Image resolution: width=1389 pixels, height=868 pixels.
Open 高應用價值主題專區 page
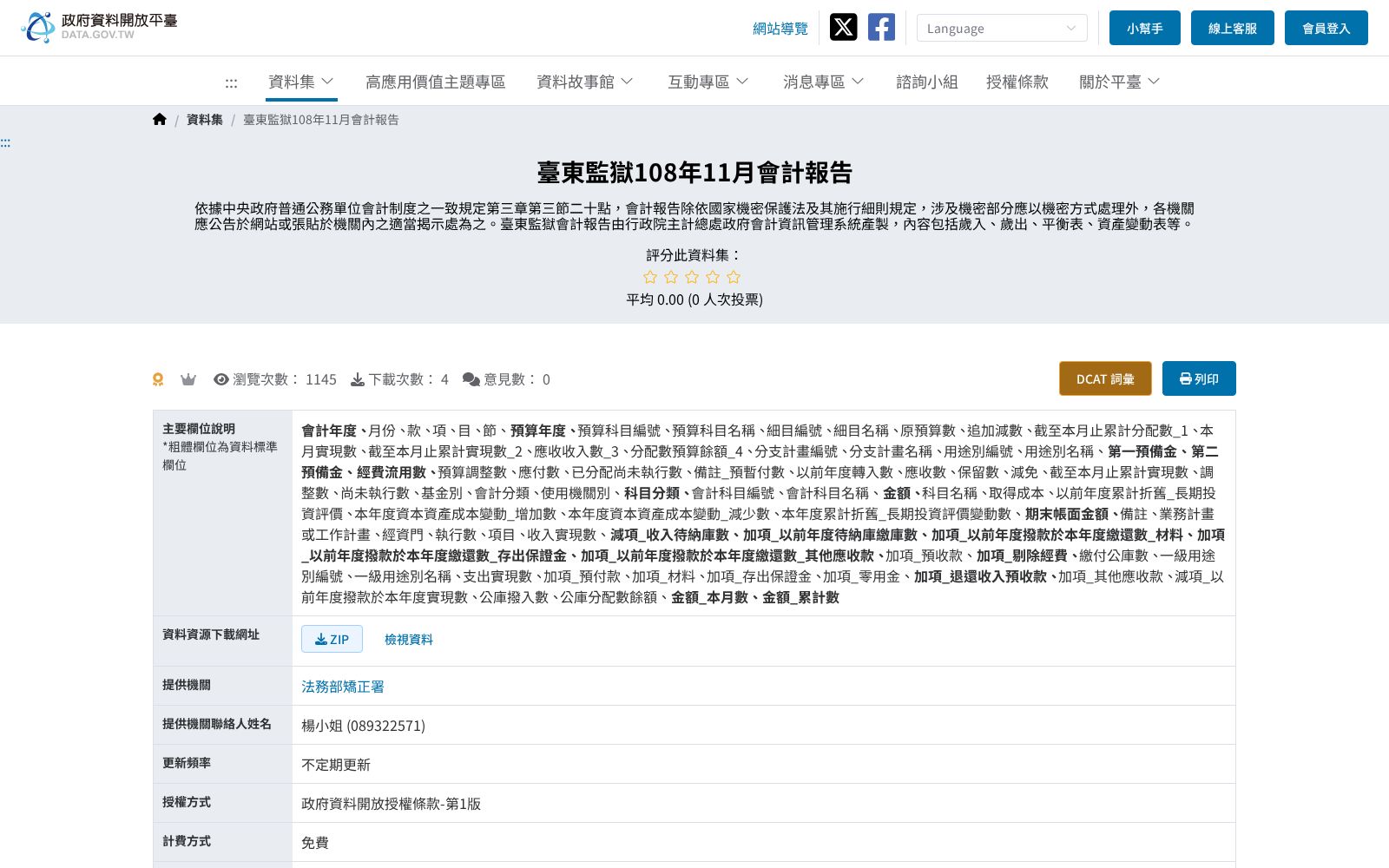tap(436, 82)
